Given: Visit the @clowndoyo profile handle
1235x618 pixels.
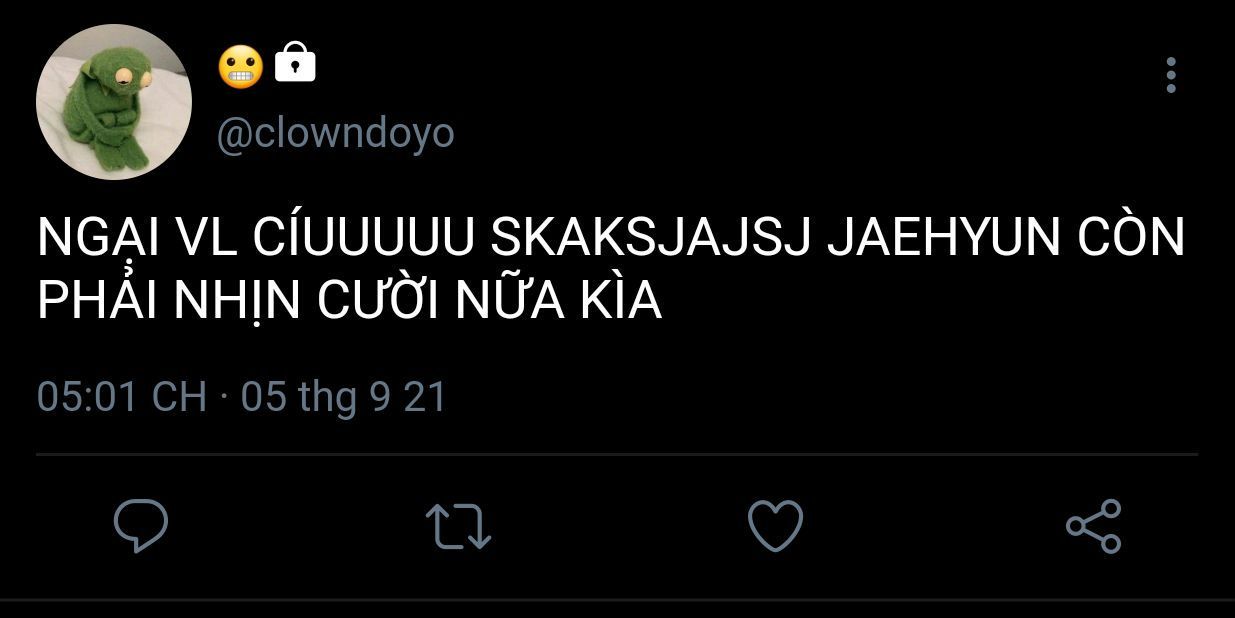Looking at the screenshot, I should [x=336, y=133].
